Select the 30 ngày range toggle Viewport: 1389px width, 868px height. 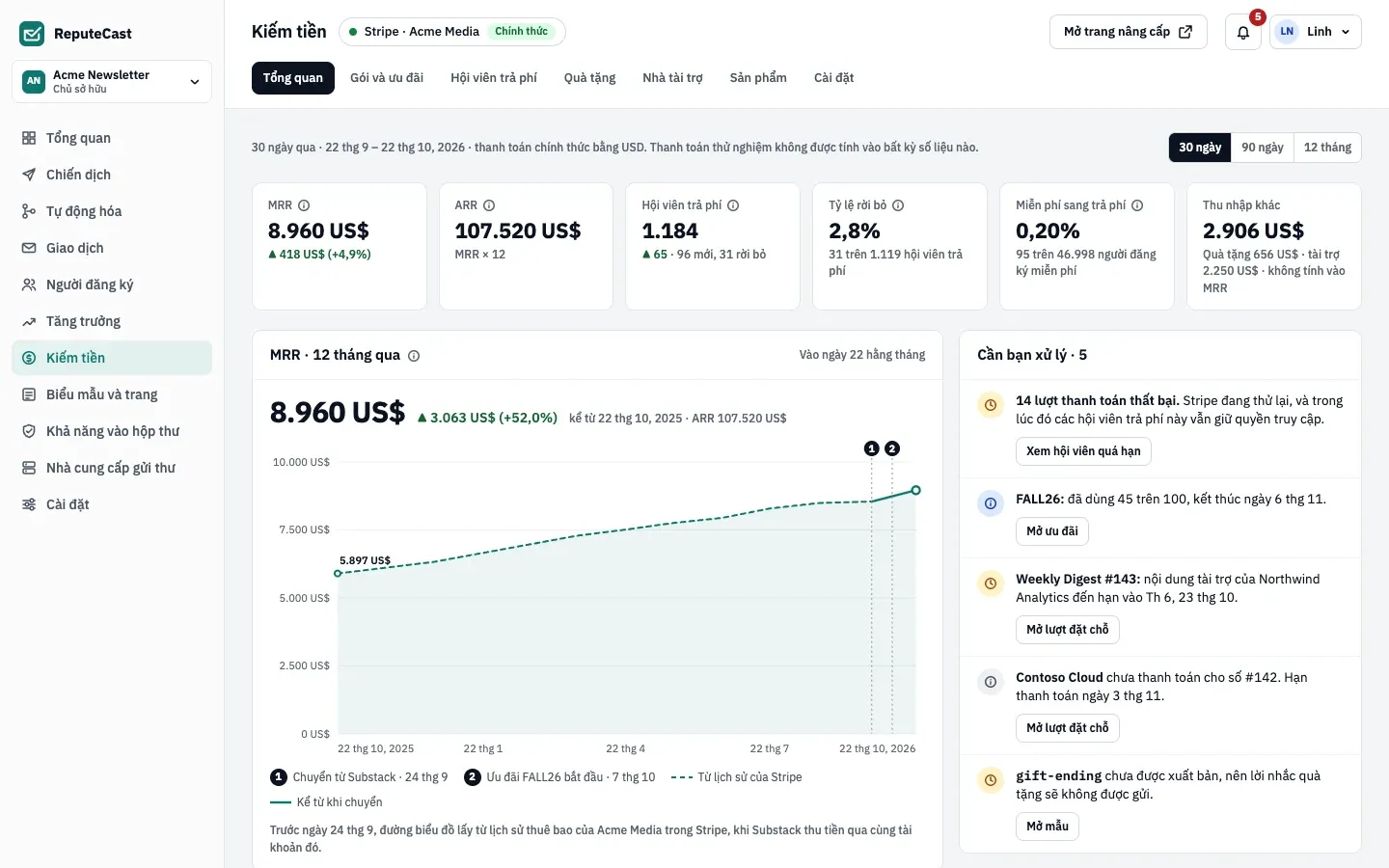point(1200,148)
